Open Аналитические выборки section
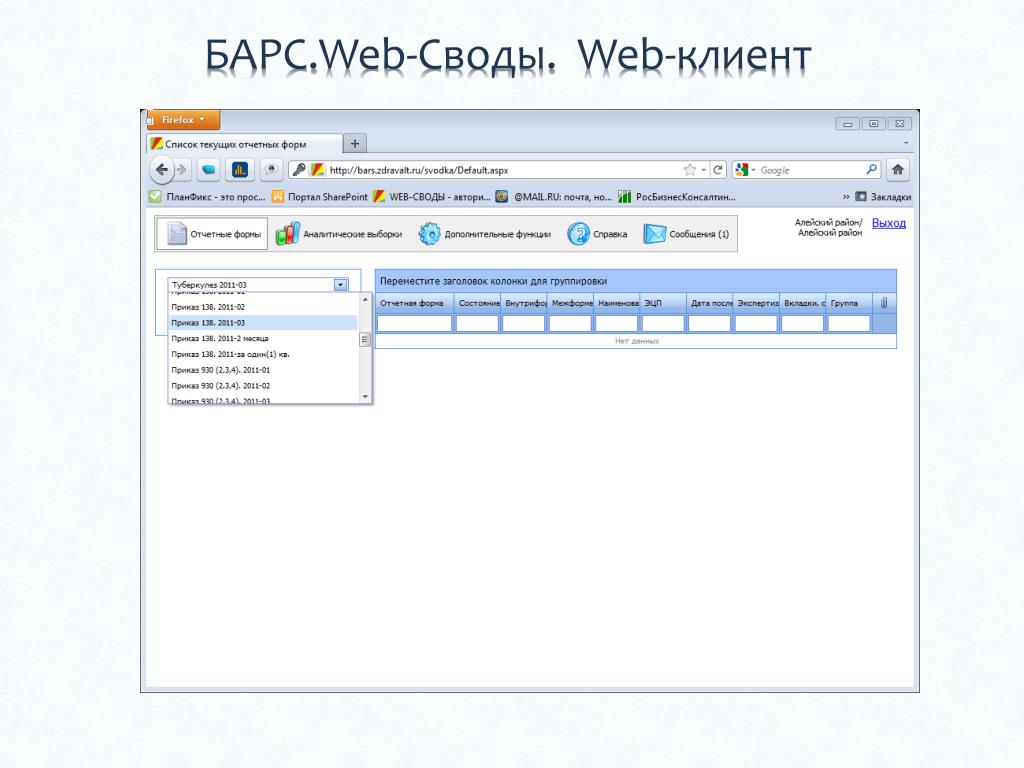Viewport: 1024px width, 768px height. [x=338, y=234]
